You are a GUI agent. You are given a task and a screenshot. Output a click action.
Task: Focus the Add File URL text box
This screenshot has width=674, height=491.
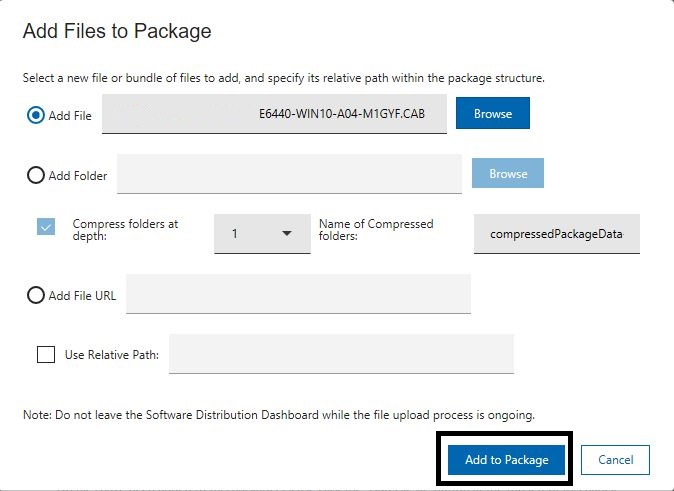[x=298, y=294]
